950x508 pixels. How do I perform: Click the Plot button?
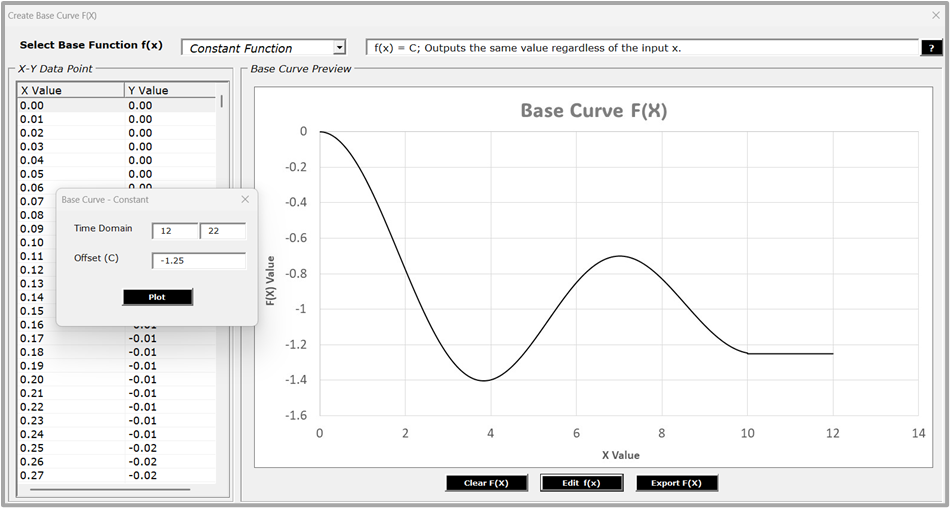coord(158,297)
